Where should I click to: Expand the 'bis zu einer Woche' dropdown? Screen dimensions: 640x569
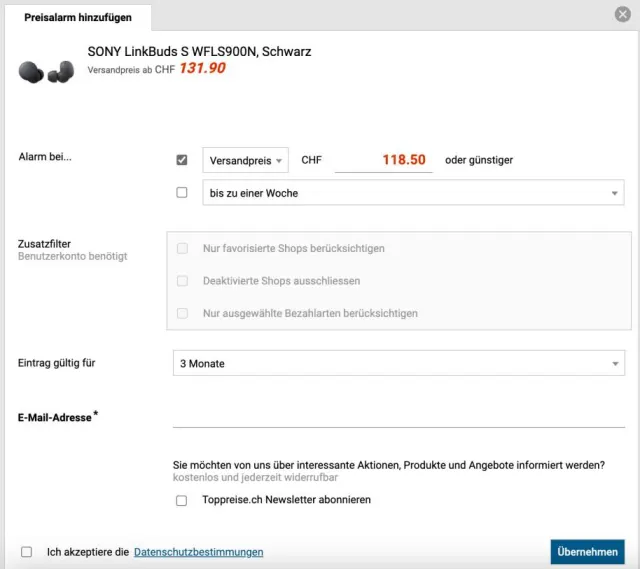(413, 193)
